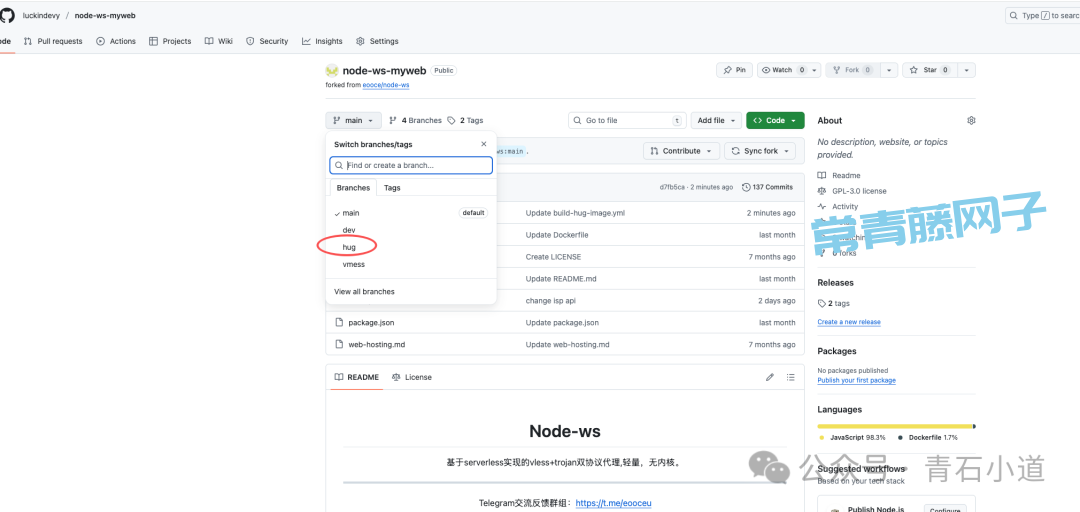The image size is (1080, 512).
Task: Focus the Find or create a branch field
Action: [x=412, y=165]
